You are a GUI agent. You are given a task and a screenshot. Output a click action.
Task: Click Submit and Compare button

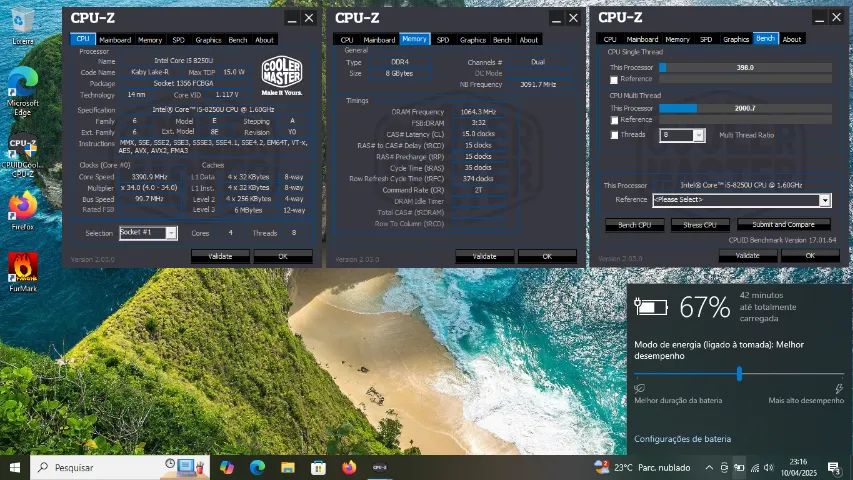click(x=783, y=224)
